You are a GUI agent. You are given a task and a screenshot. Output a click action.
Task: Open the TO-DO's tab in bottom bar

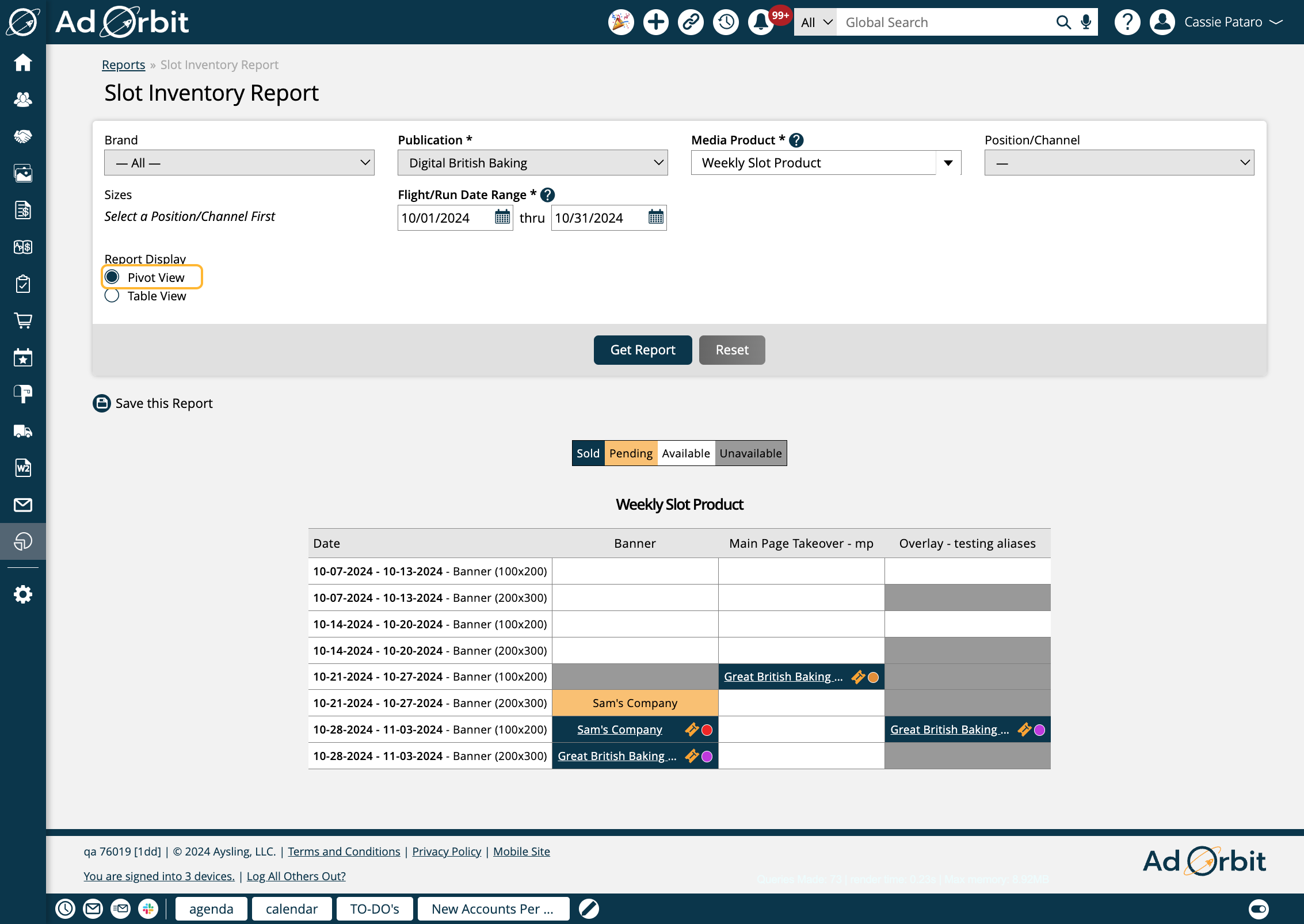(x=375, y=908)
